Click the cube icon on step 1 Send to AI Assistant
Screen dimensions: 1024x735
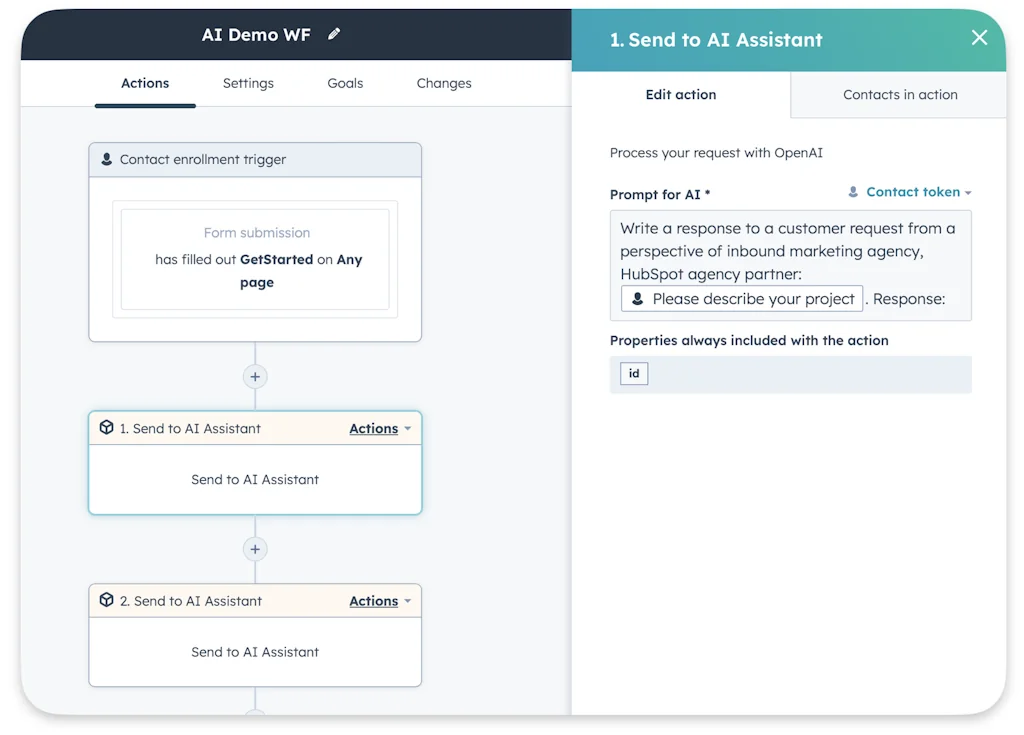pyautogui.click(x=107, y=428)
